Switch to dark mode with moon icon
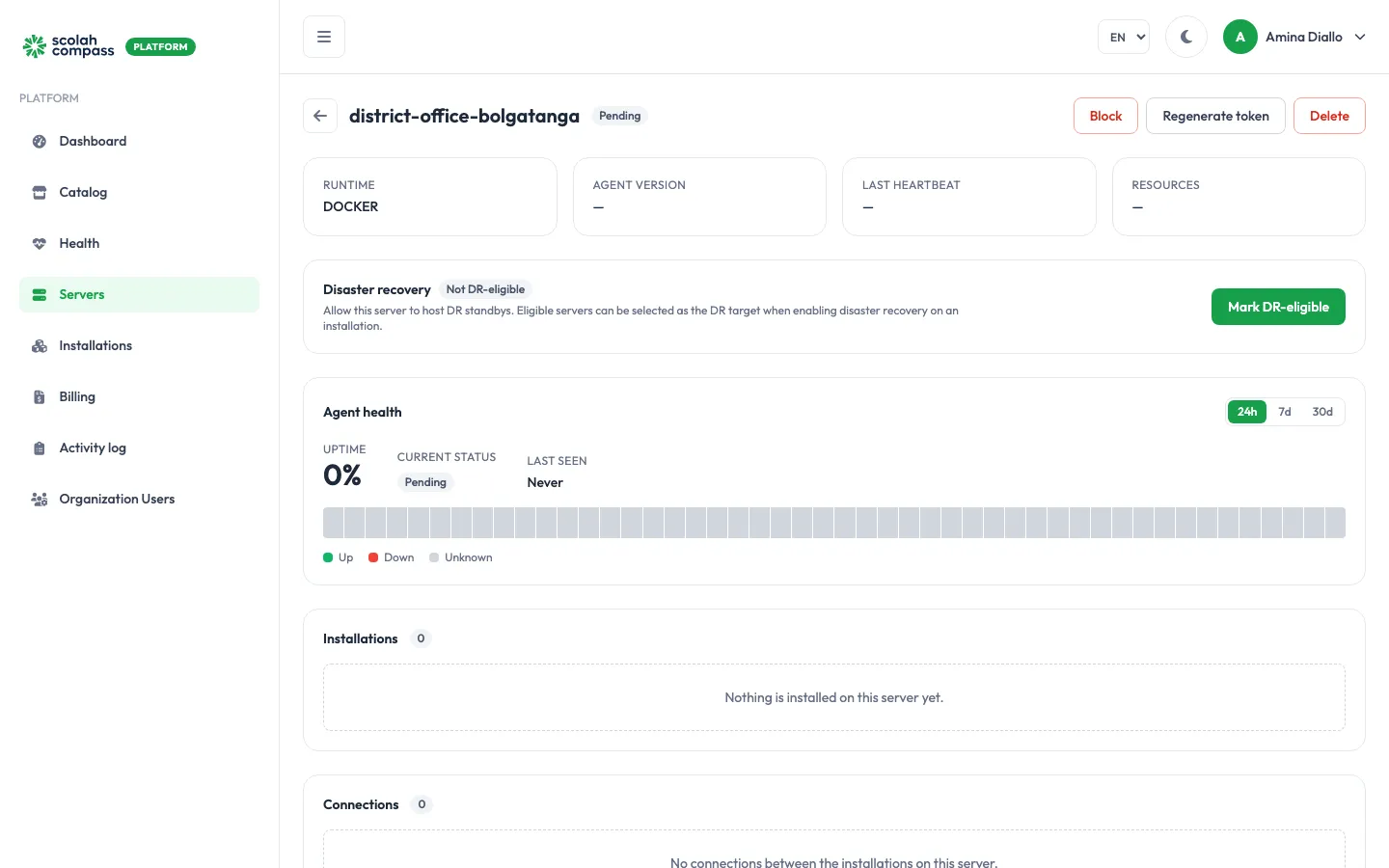 [x=1186, y=37]
